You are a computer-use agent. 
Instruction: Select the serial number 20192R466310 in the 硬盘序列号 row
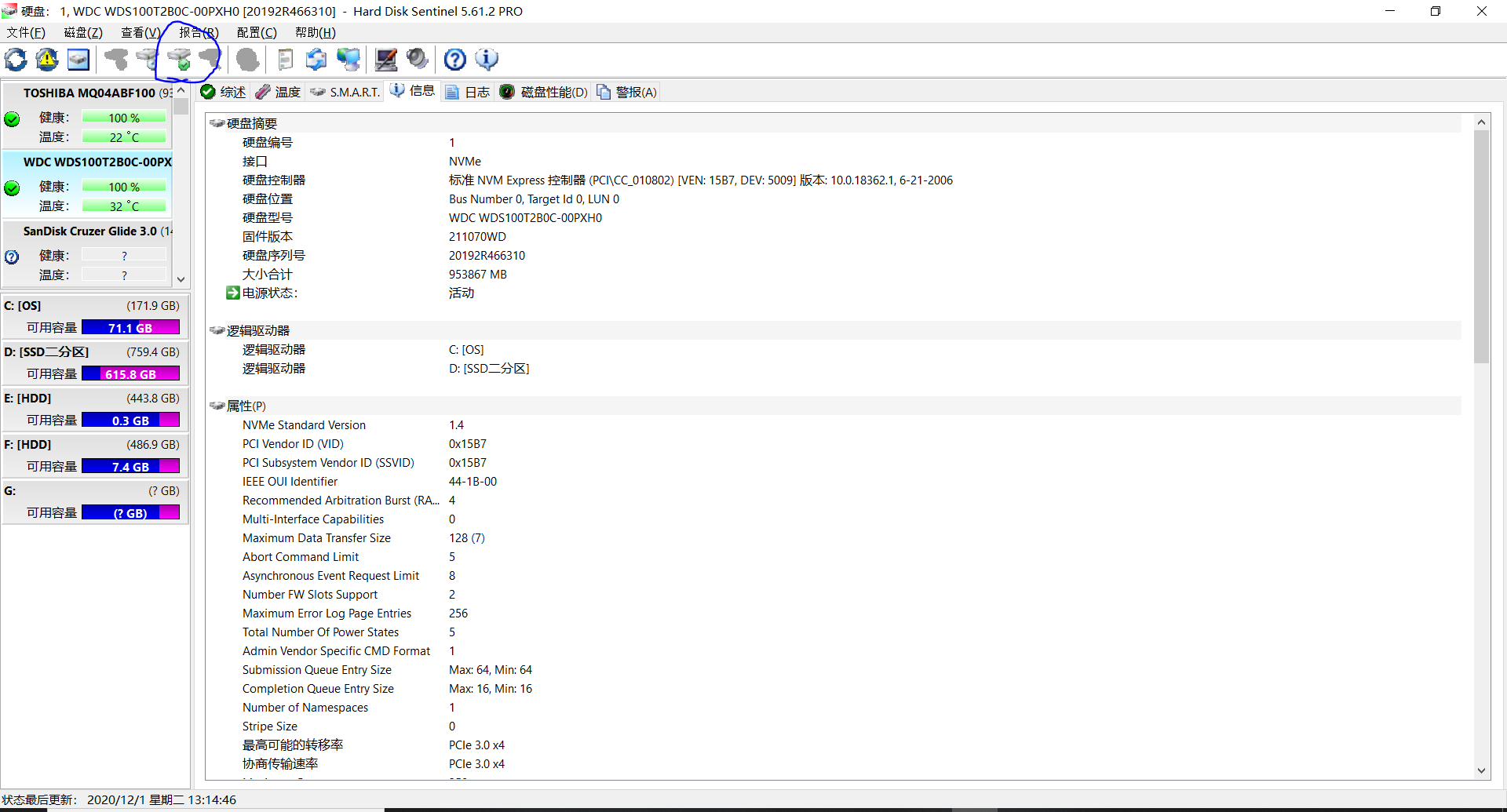point(487,256)
